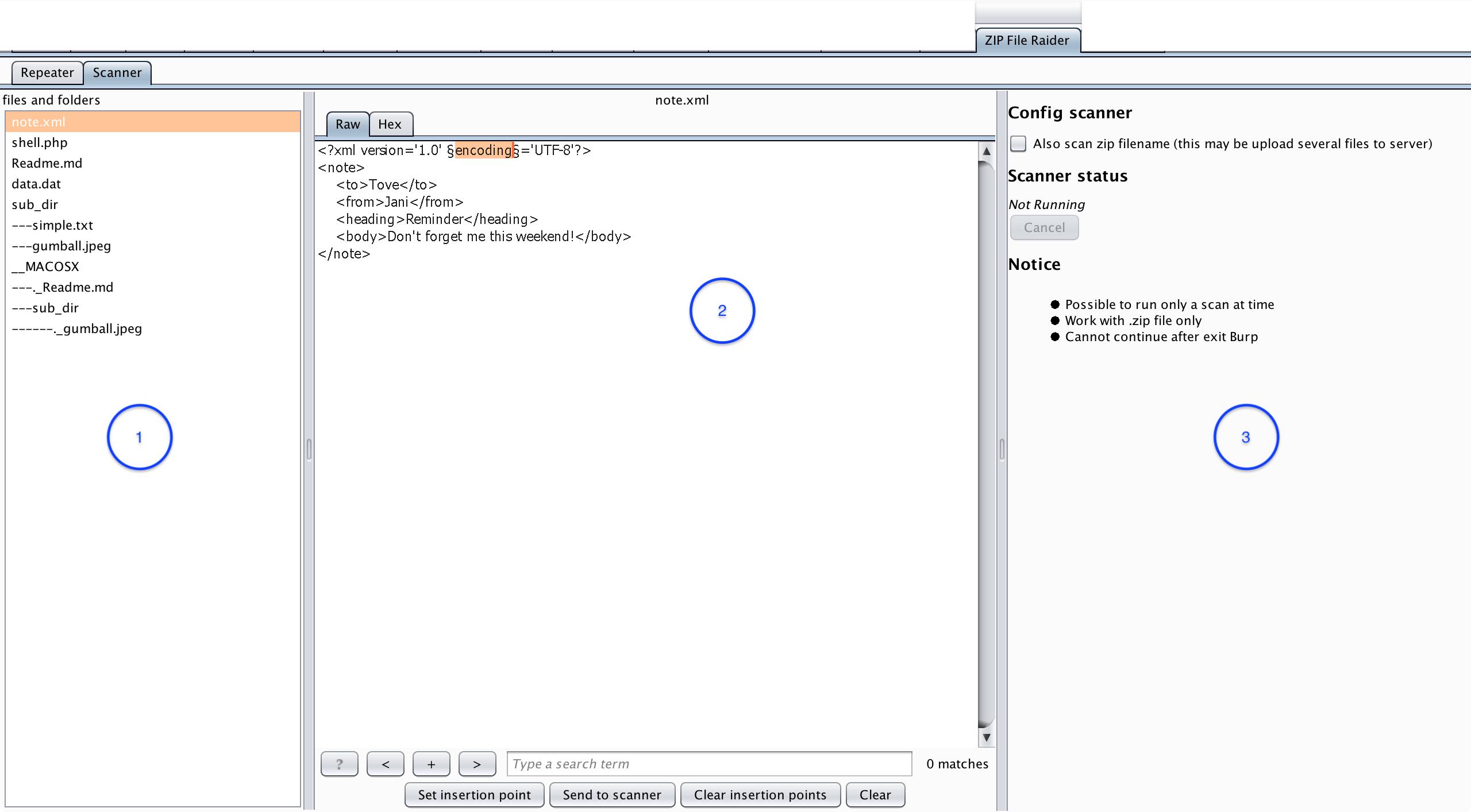Select shell.php in the file list
The height and width of the screenshot is (812, 1471).
click(x=40, y=142)
